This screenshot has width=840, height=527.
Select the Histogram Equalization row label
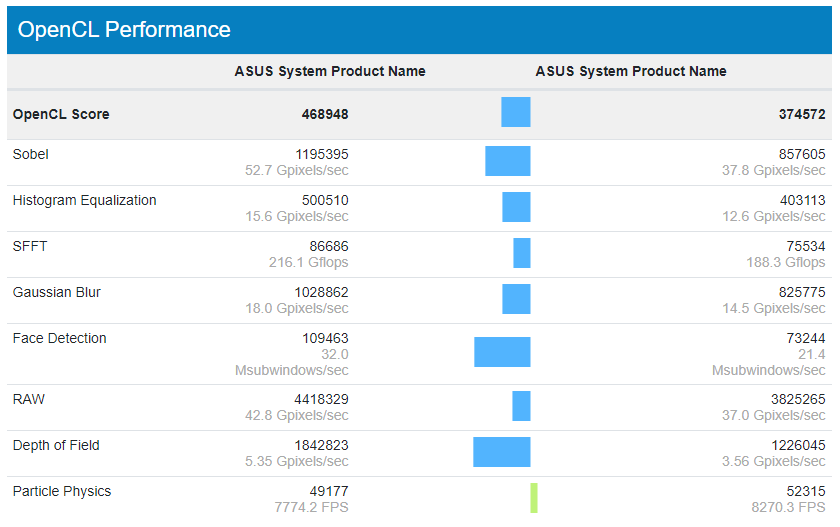point(85,200)
